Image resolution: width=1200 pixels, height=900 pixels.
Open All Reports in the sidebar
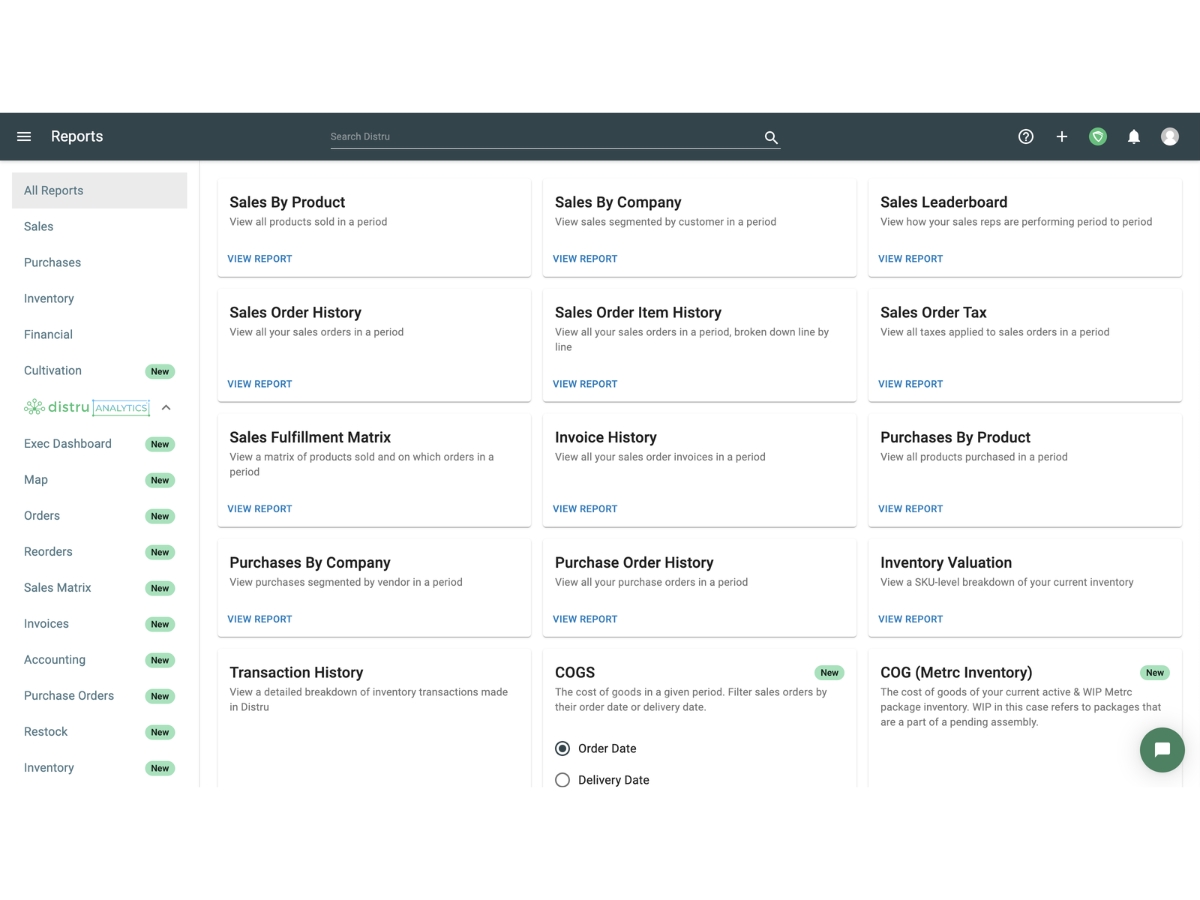click(x=99, y=191)
